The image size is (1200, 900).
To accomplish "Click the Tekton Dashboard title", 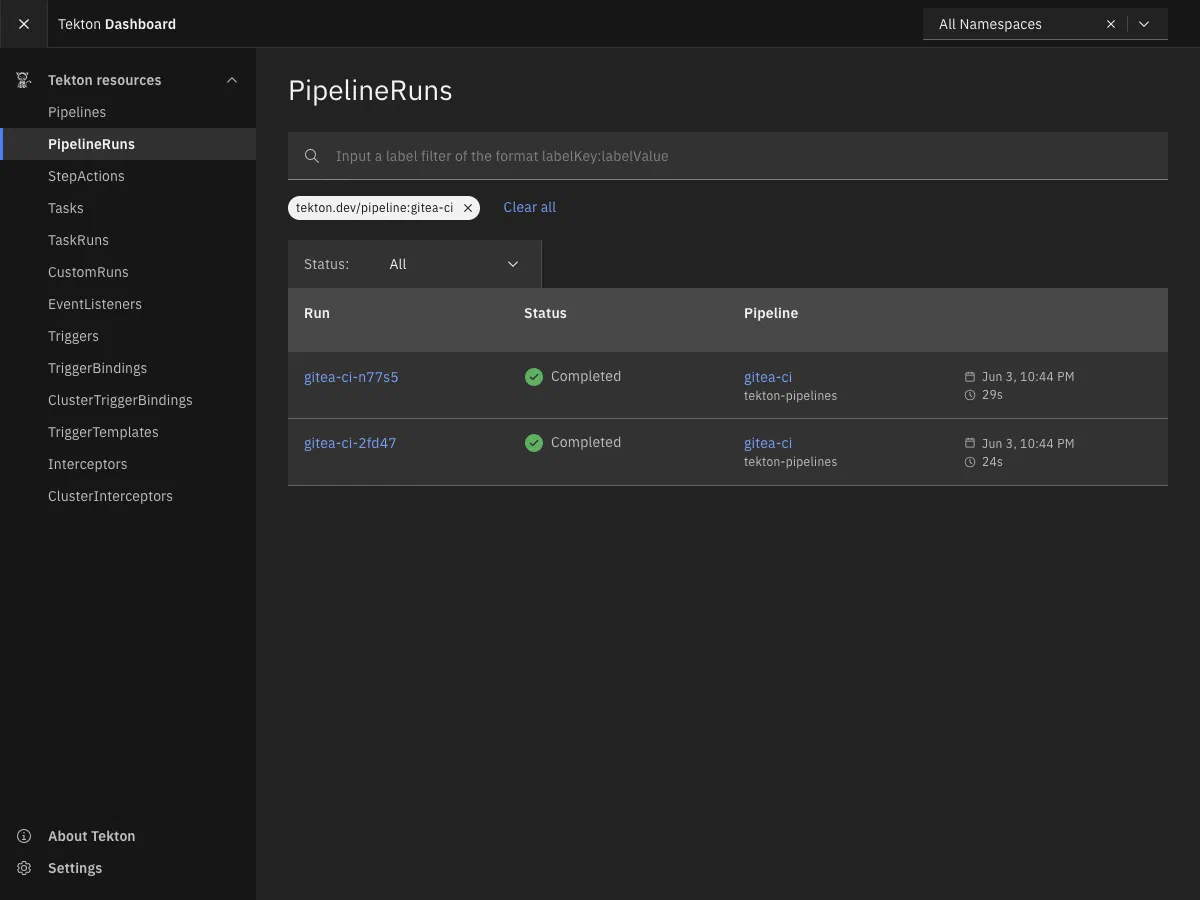I will [x=117, y=24].
